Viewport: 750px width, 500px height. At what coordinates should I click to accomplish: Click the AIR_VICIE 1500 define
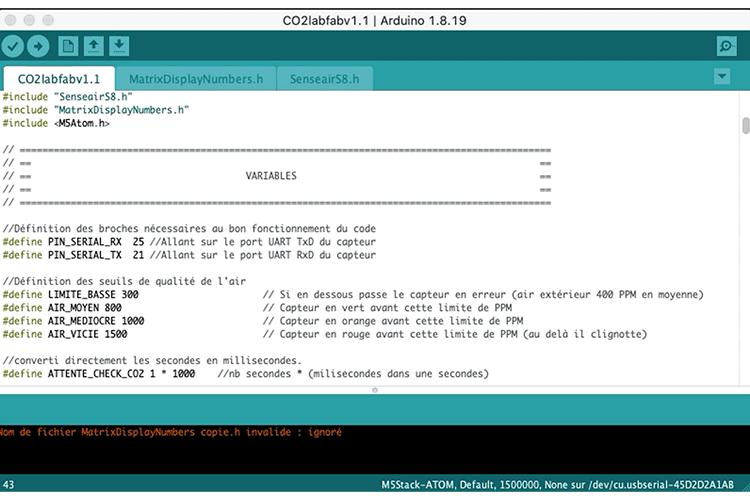coord(65,334)
